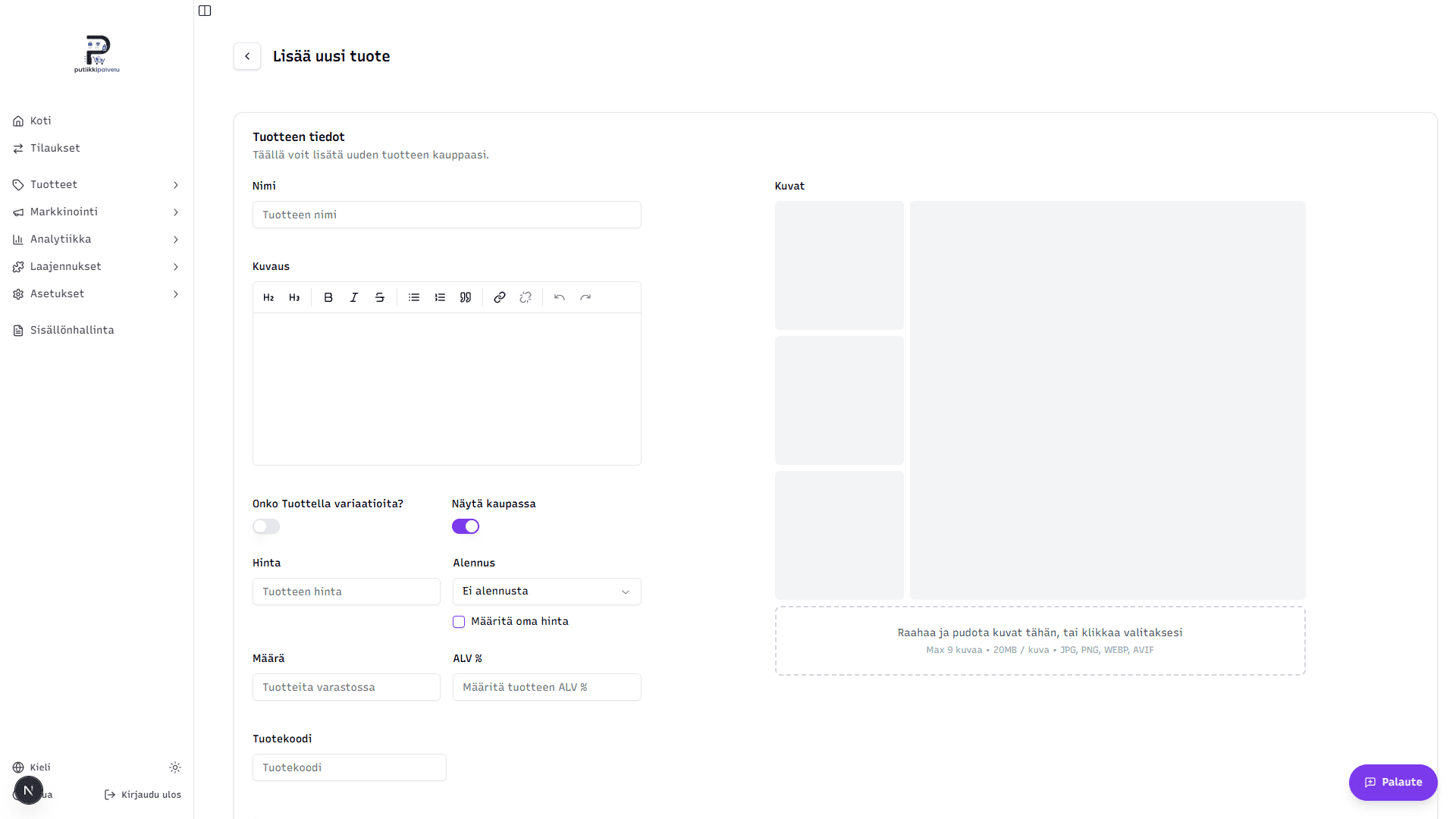
Task: Click into the Kuvaus text area
Action: 447,389
